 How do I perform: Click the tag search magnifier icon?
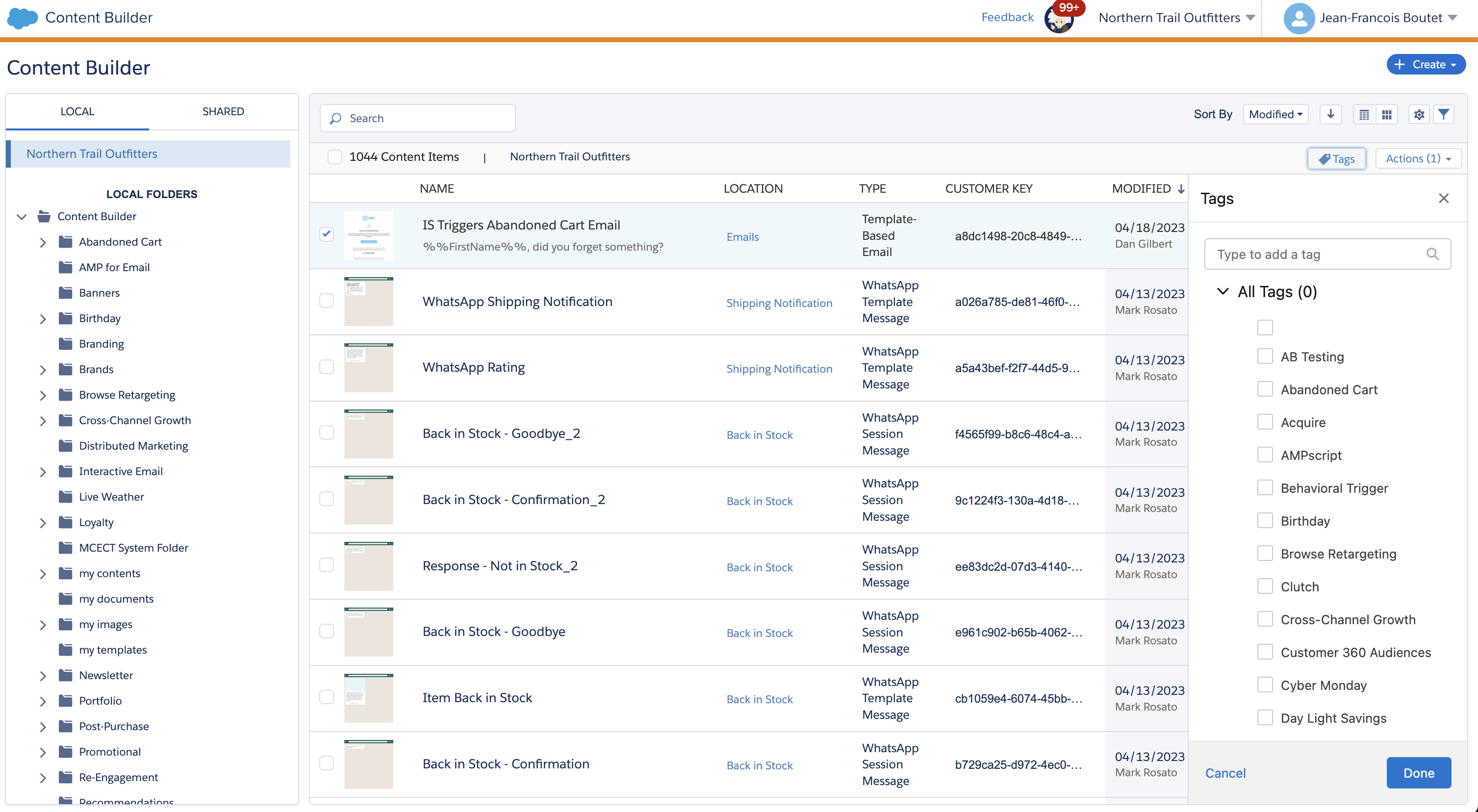[x=1432, y=254]
